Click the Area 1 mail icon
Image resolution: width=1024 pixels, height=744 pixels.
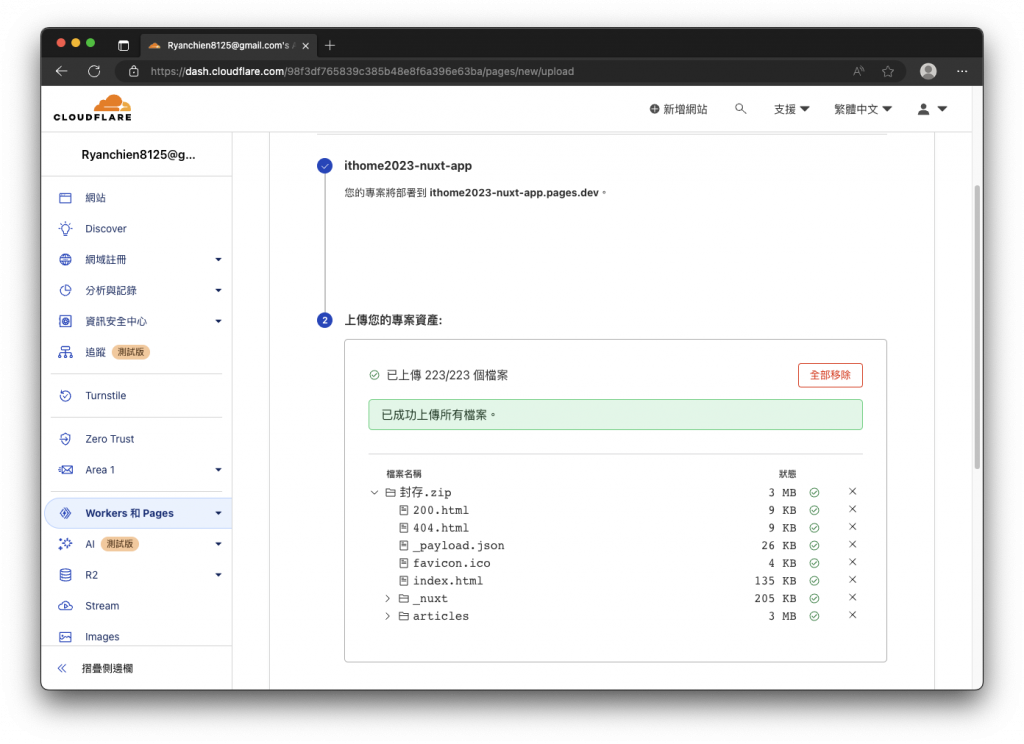point(65,470)
